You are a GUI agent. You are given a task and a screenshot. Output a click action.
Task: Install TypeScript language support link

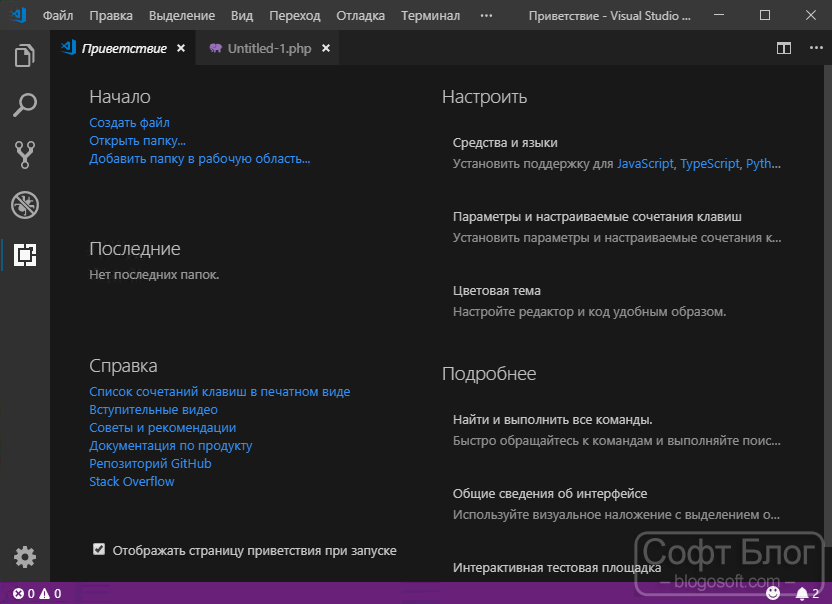[709, 163]
